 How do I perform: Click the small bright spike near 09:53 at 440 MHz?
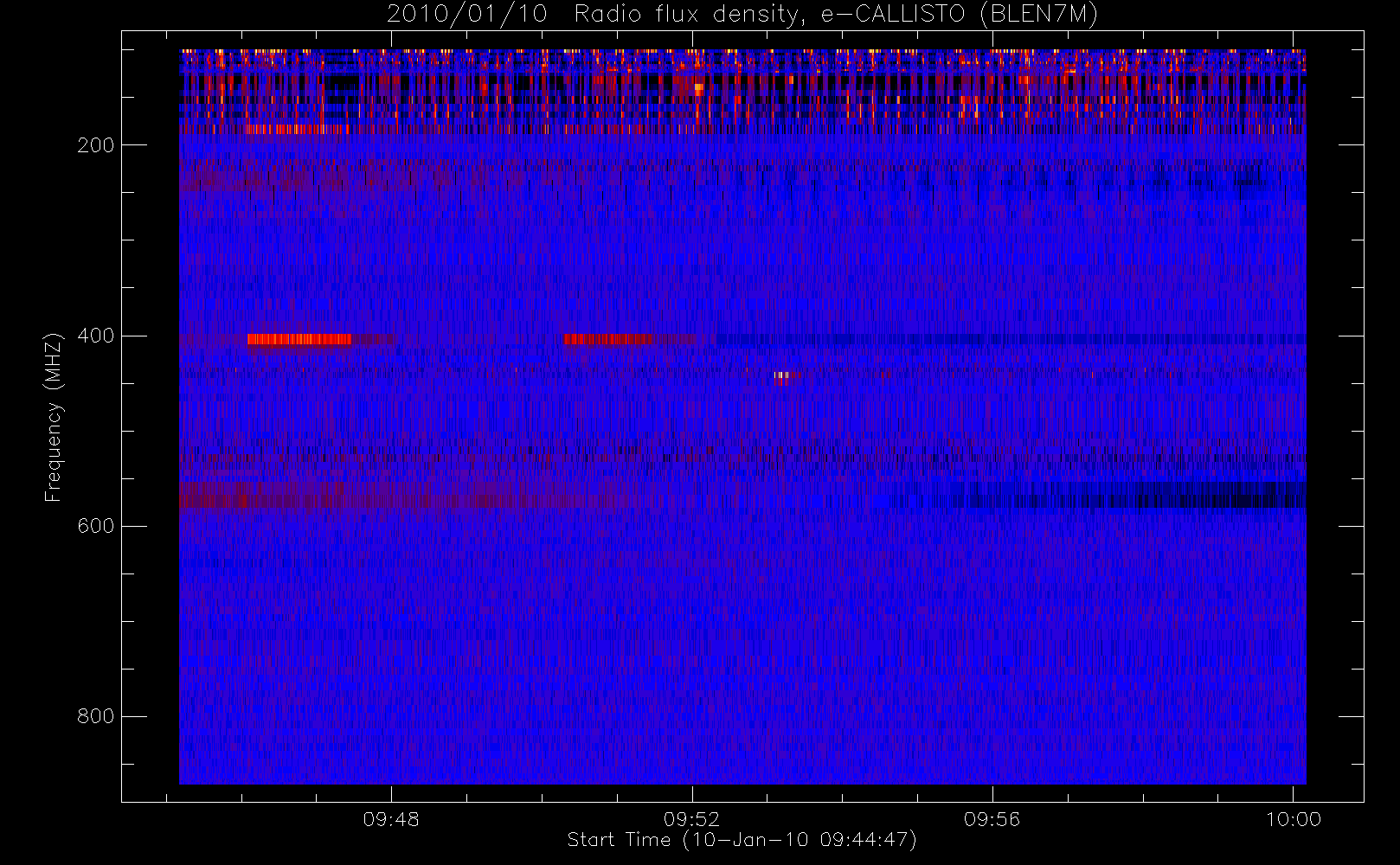click(781, 377)
